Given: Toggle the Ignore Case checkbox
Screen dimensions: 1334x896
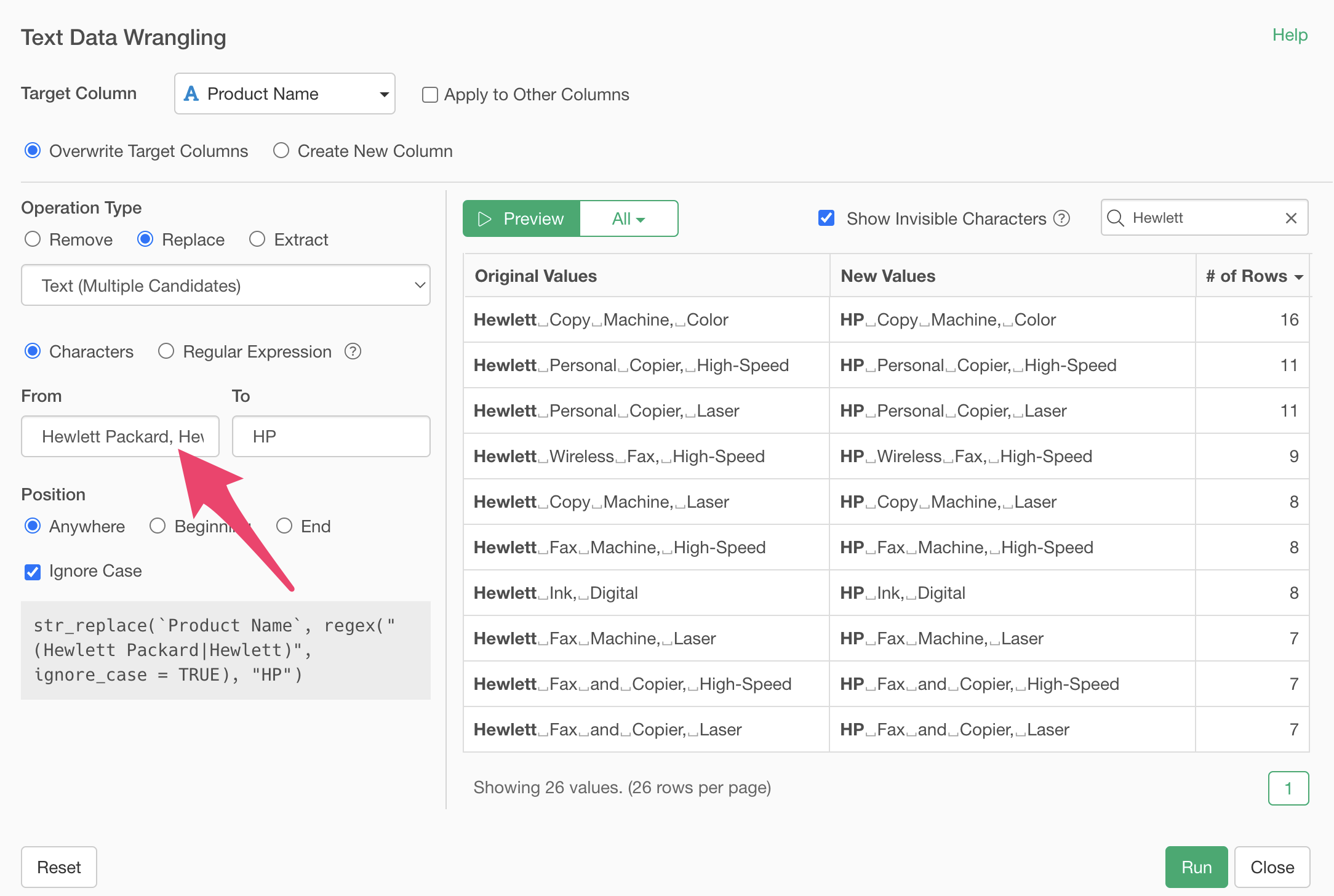Looking at the screenshot, I should [33, 572].
